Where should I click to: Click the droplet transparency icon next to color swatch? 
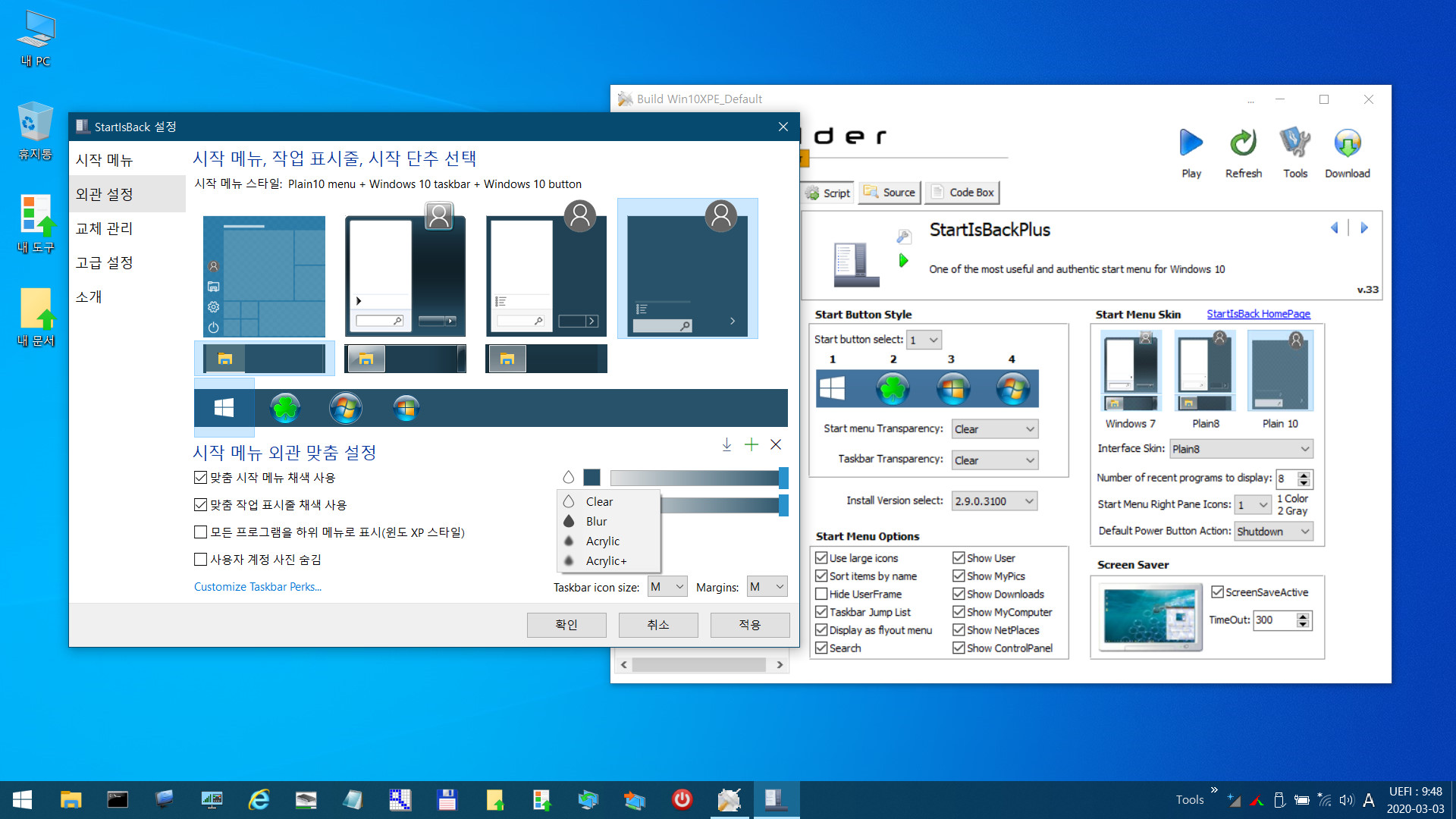coord(569,477)
